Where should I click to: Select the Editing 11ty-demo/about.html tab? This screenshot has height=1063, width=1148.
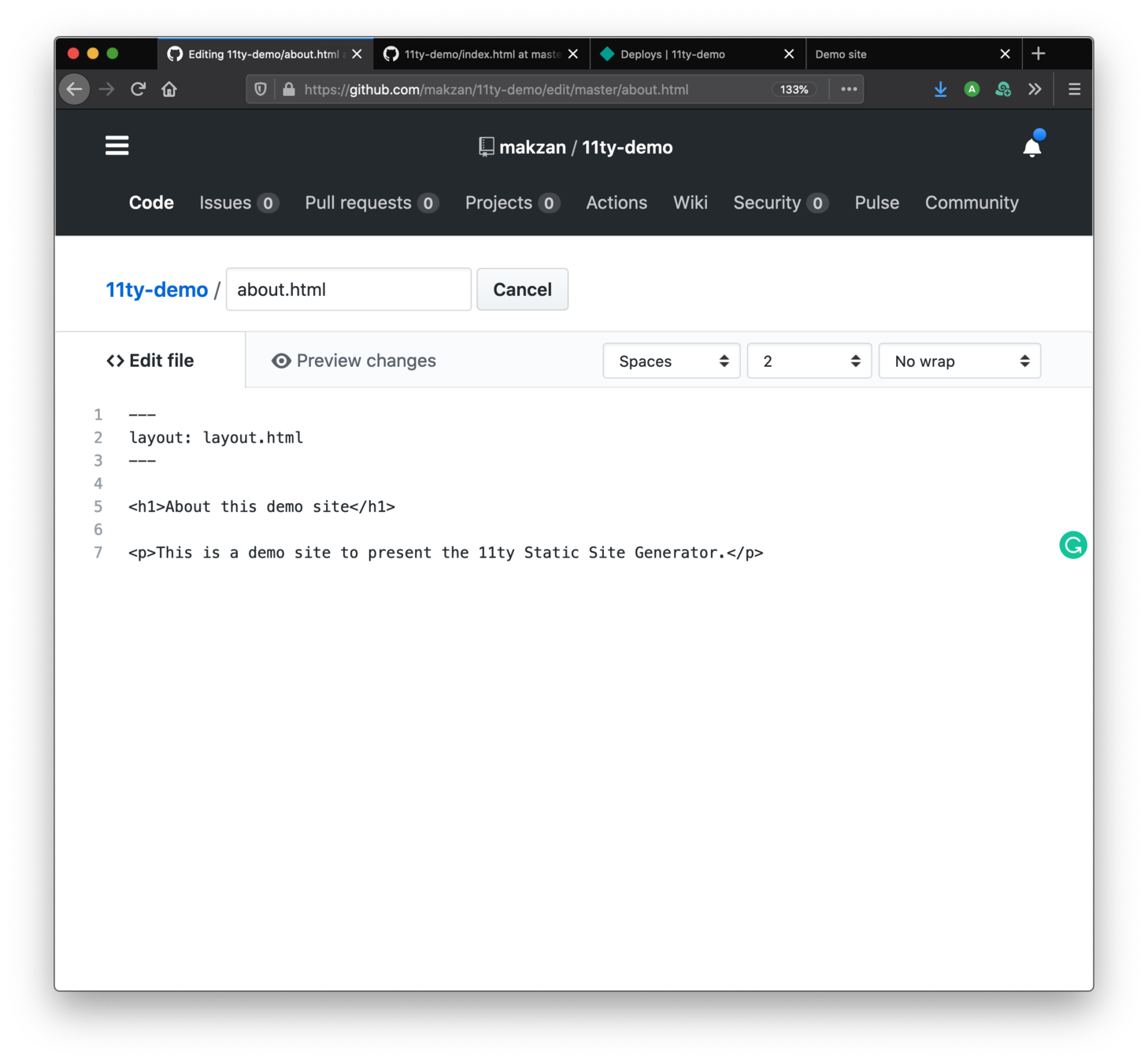(x=264, y=54)
